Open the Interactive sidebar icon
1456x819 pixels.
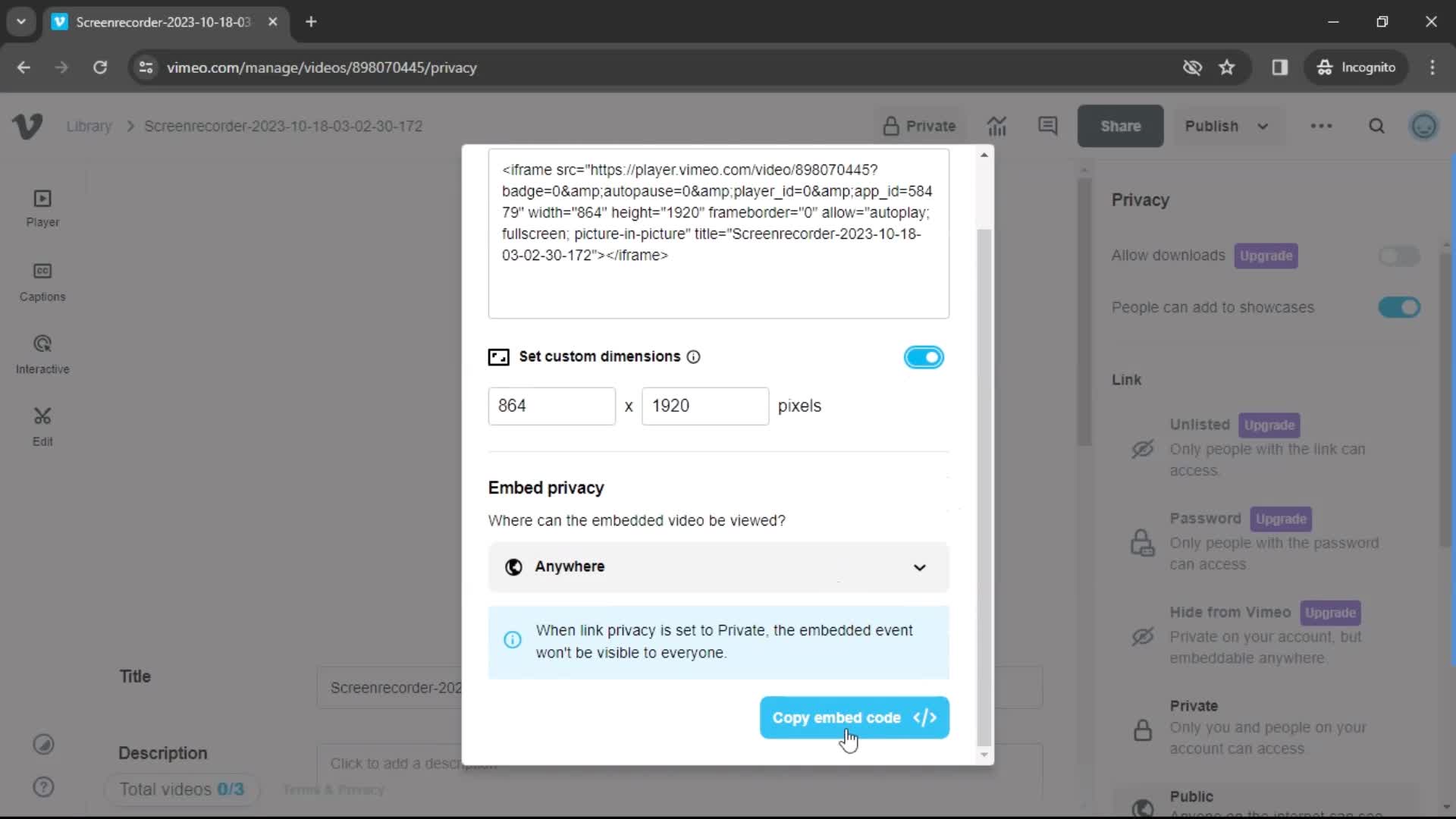pyautogui.click(x=42, y=355)
